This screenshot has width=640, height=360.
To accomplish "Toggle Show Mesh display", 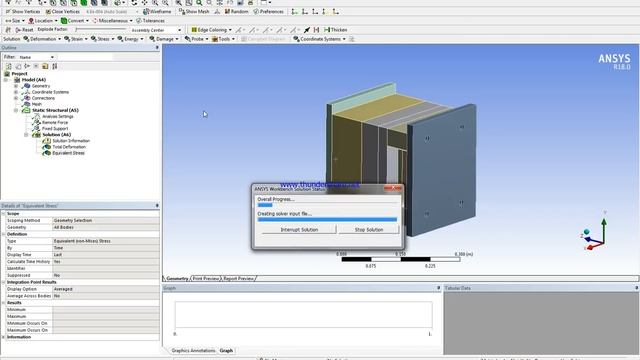I will 194,12.
